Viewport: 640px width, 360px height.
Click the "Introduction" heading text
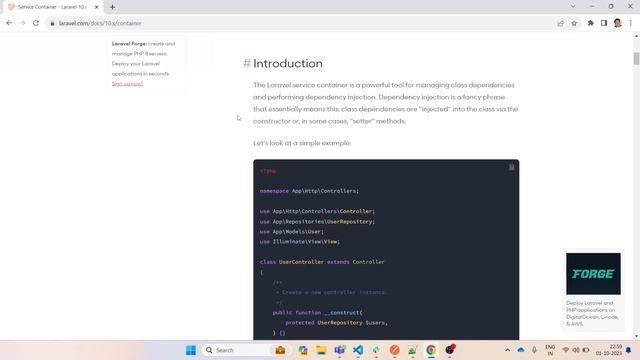pos(288,63)
